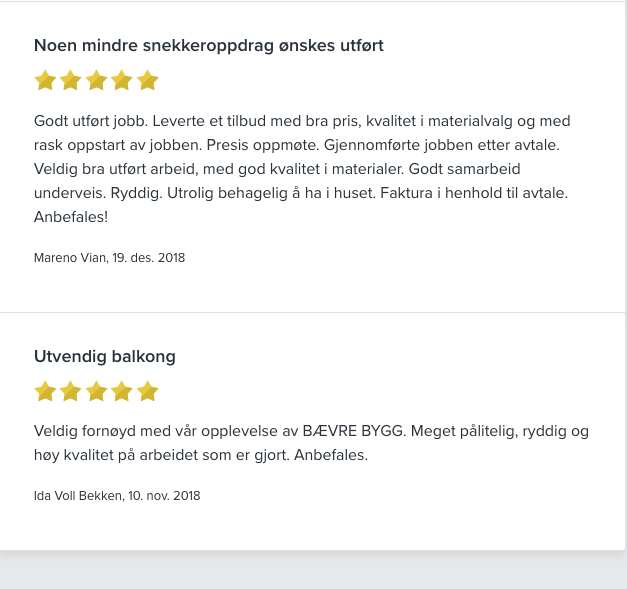Click first star of Utvendig balkong review
627x589 pixels.
45,391
